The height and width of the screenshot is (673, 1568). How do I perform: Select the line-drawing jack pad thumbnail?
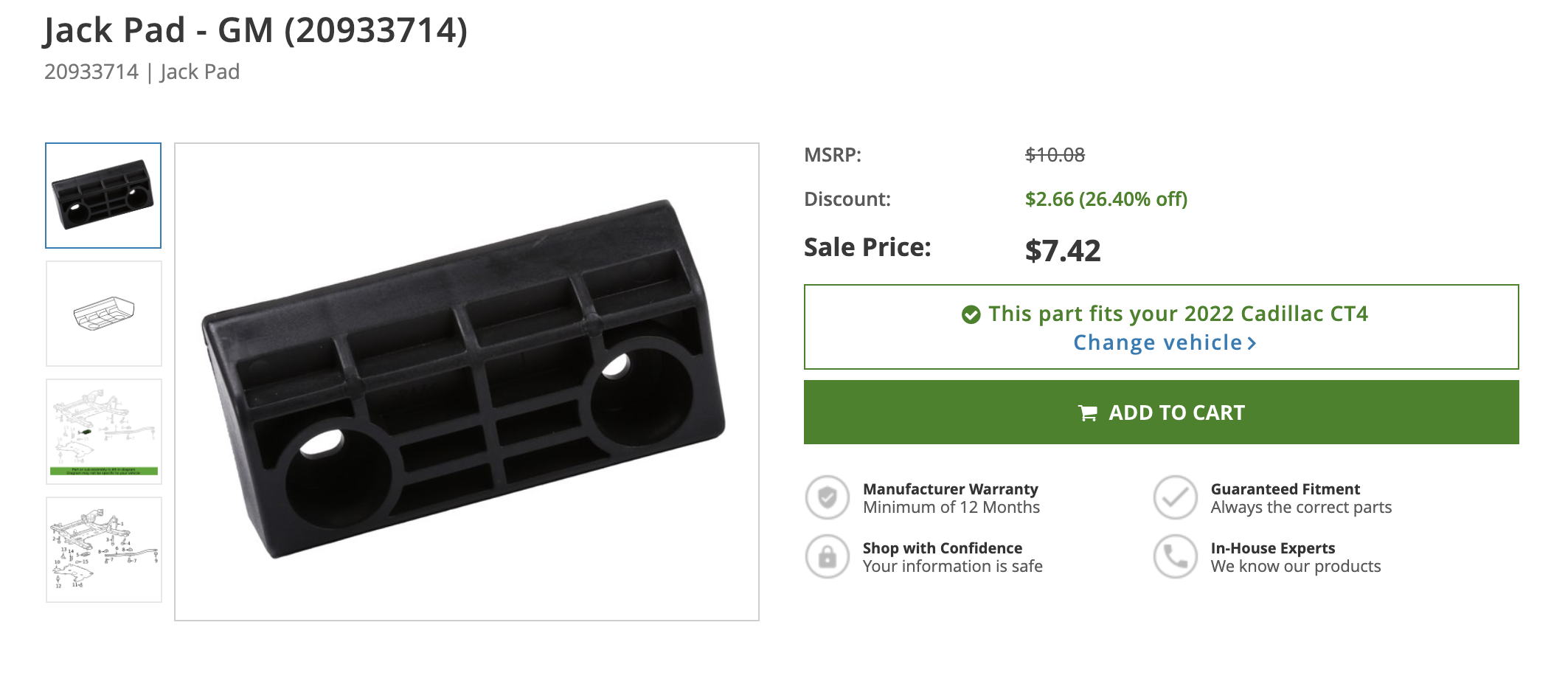coord(104,314)
